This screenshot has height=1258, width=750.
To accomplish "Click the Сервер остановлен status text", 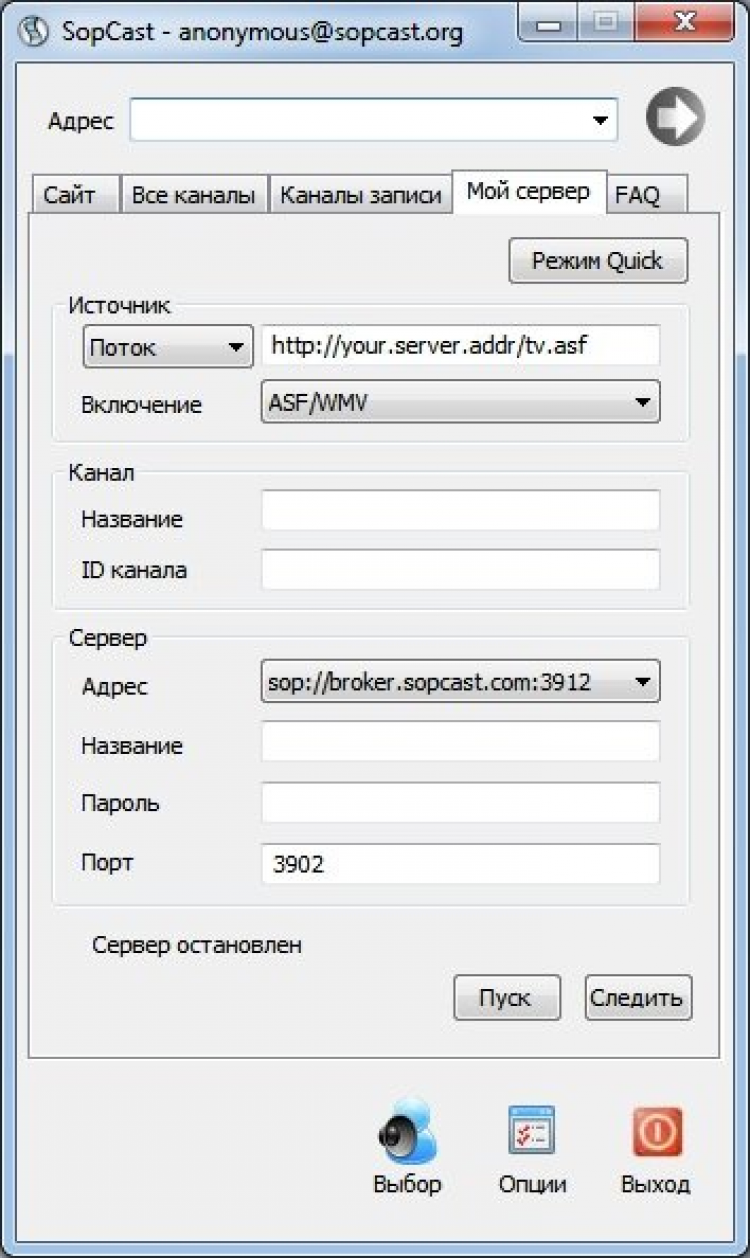I will click(196, 945).
